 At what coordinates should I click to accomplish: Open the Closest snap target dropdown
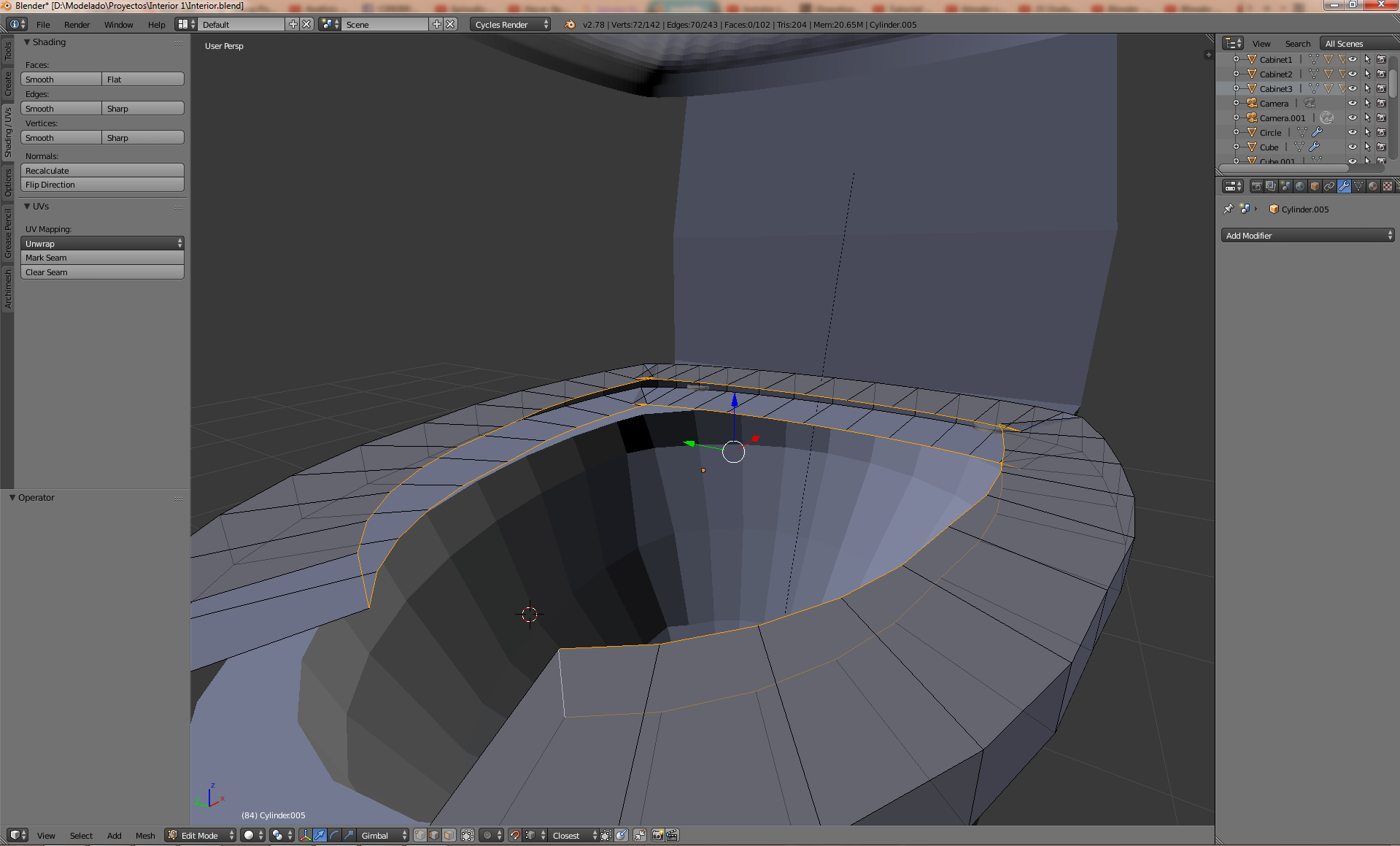[x=574, y=835]
